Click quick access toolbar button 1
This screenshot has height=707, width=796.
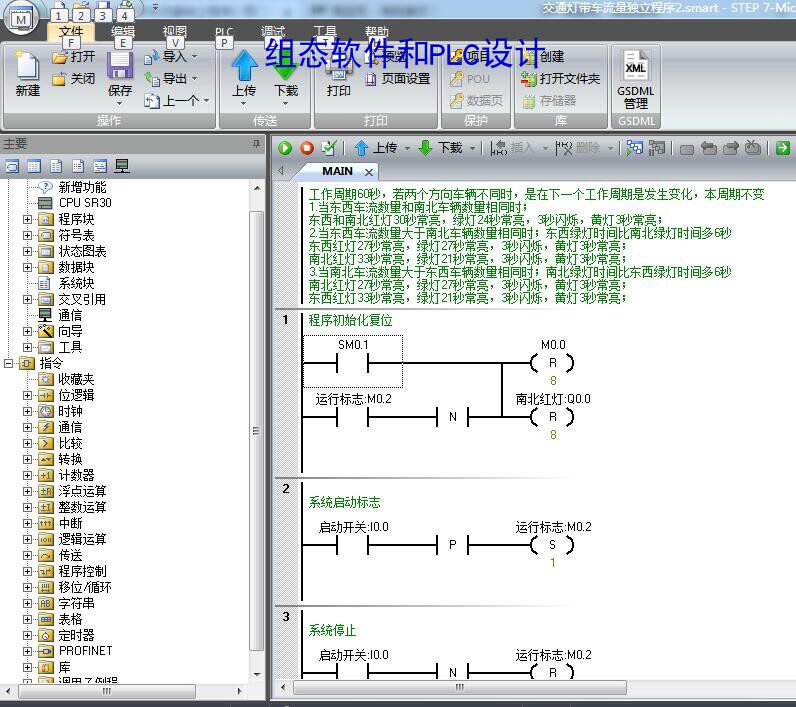[59, 15]
